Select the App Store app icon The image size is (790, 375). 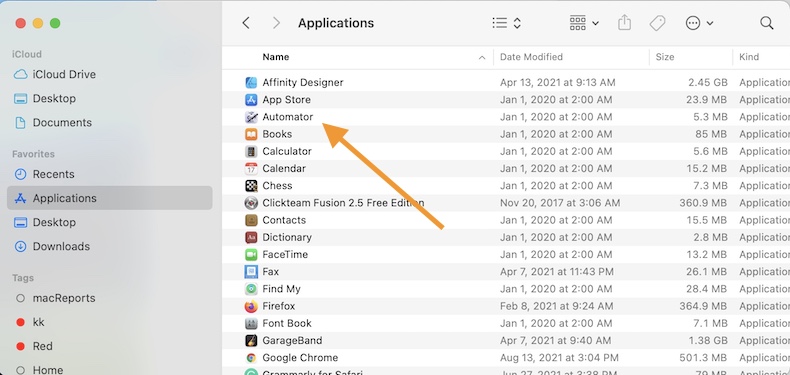[x=251, y=100]
